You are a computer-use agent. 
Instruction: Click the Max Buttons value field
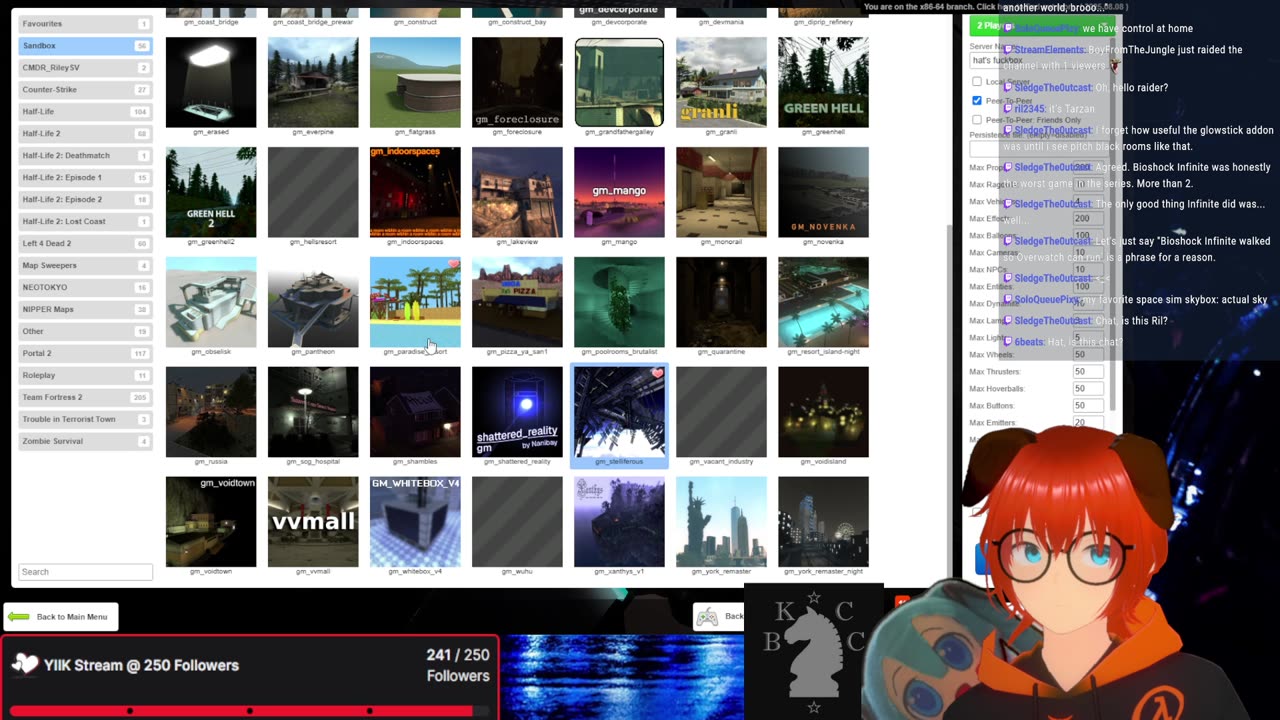[1088, 405]
